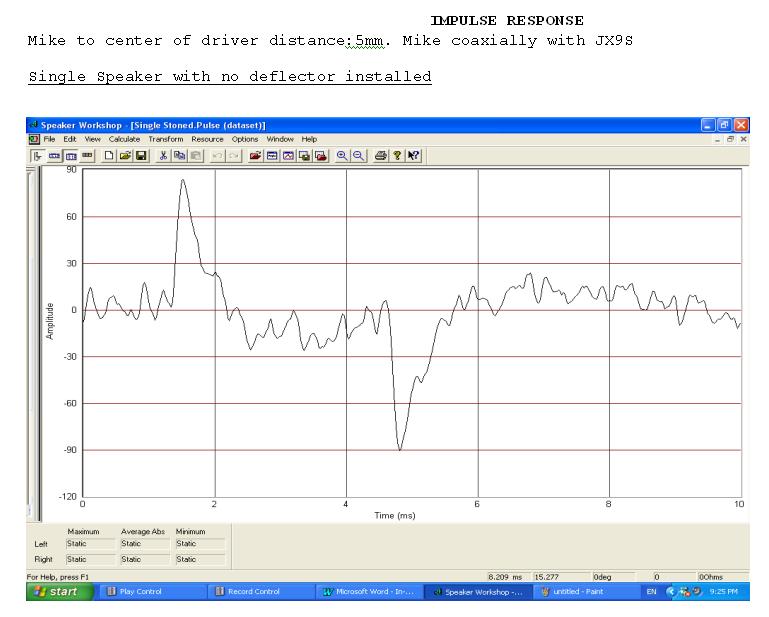Viewport: 769px width, 617px height.
Task: Click the Time (ms) axis label
Action: [x=395, y=515]
